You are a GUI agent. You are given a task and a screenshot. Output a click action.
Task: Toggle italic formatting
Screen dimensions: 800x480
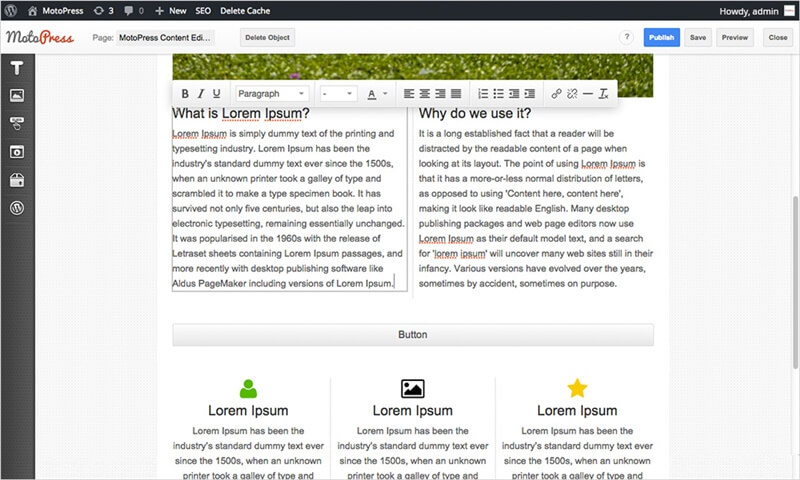tap(201, 94)
